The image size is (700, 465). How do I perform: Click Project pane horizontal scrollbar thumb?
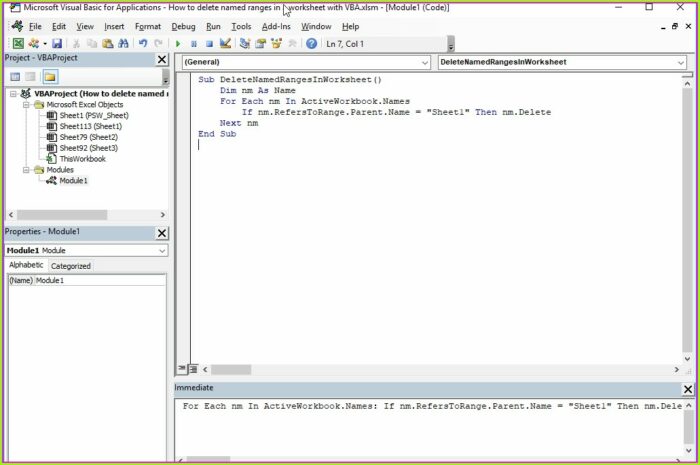coord(62,215)
